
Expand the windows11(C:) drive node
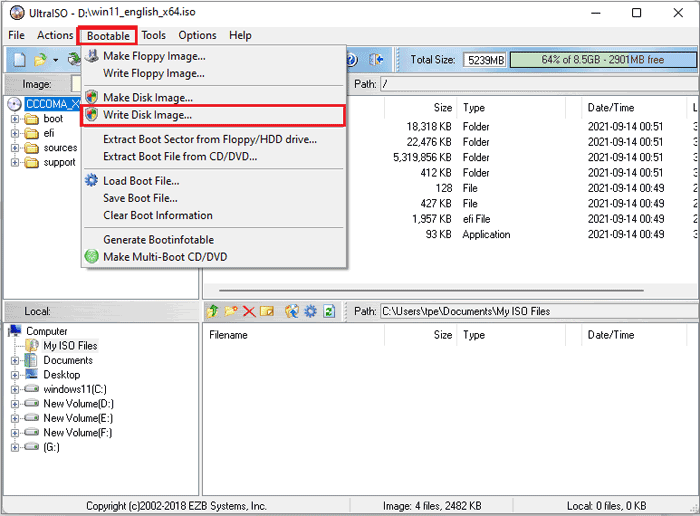[15, 389]
